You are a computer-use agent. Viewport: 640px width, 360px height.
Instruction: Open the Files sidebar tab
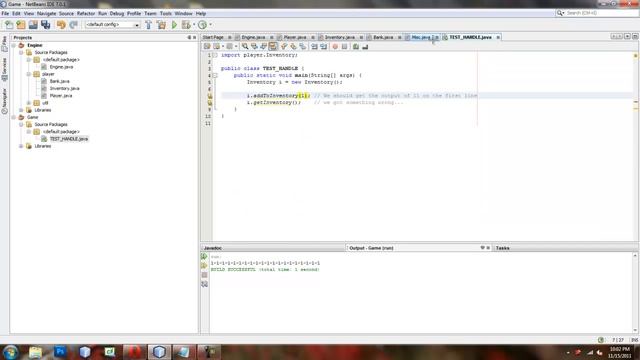[x=4, y=43]
